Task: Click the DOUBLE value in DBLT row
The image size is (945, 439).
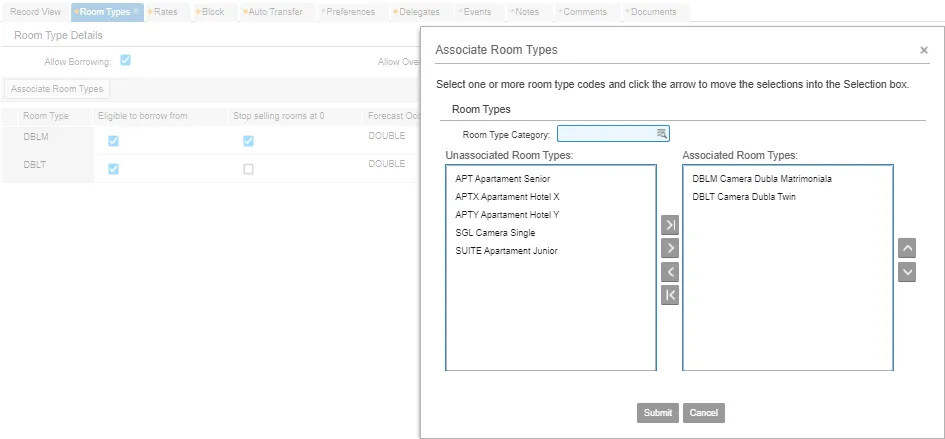Action: pos(386,164)
